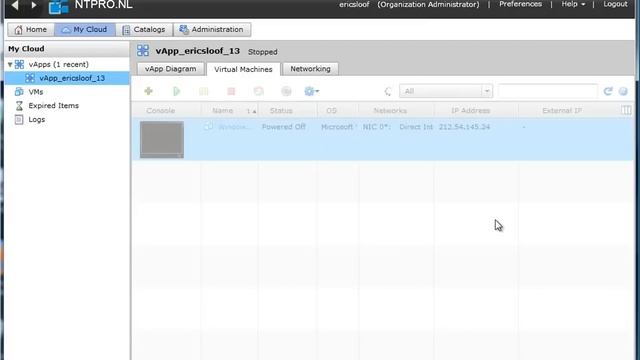The width and height of the screenshot is (640, 360).
Task: Click the vApps (1 recent) node
Action: (58, 64)
